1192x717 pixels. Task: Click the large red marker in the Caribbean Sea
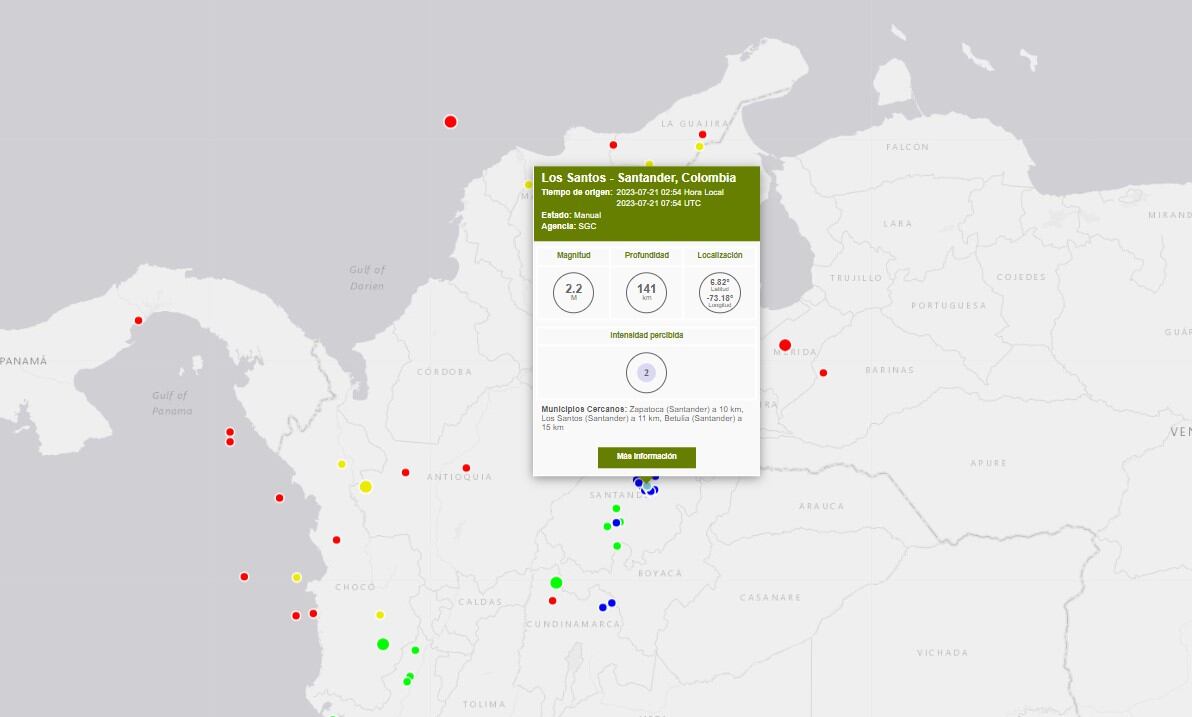point(450,122)
